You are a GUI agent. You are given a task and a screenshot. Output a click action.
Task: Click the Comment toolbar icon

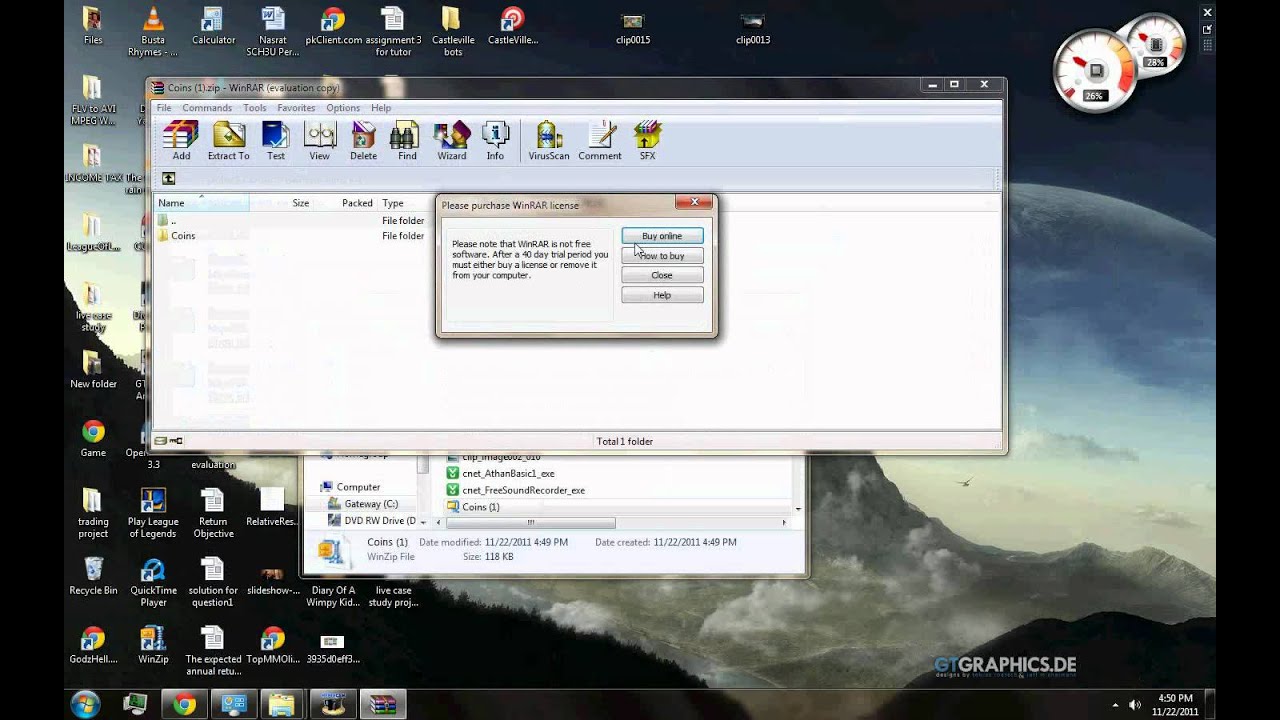tap(600, 140)
